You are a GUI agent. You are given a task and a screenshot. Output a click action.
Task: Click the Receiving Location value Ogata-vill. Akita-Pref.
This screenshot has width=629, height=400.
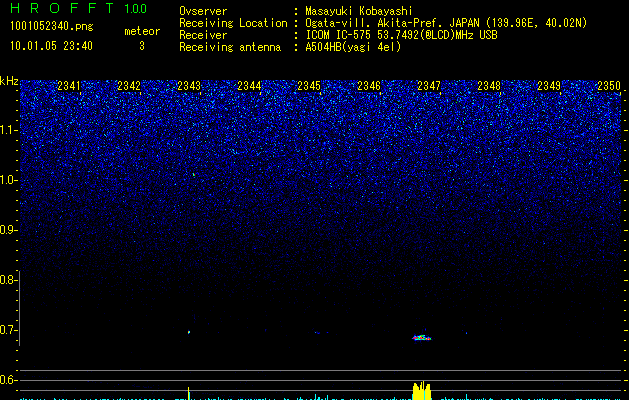click(375, 23)
